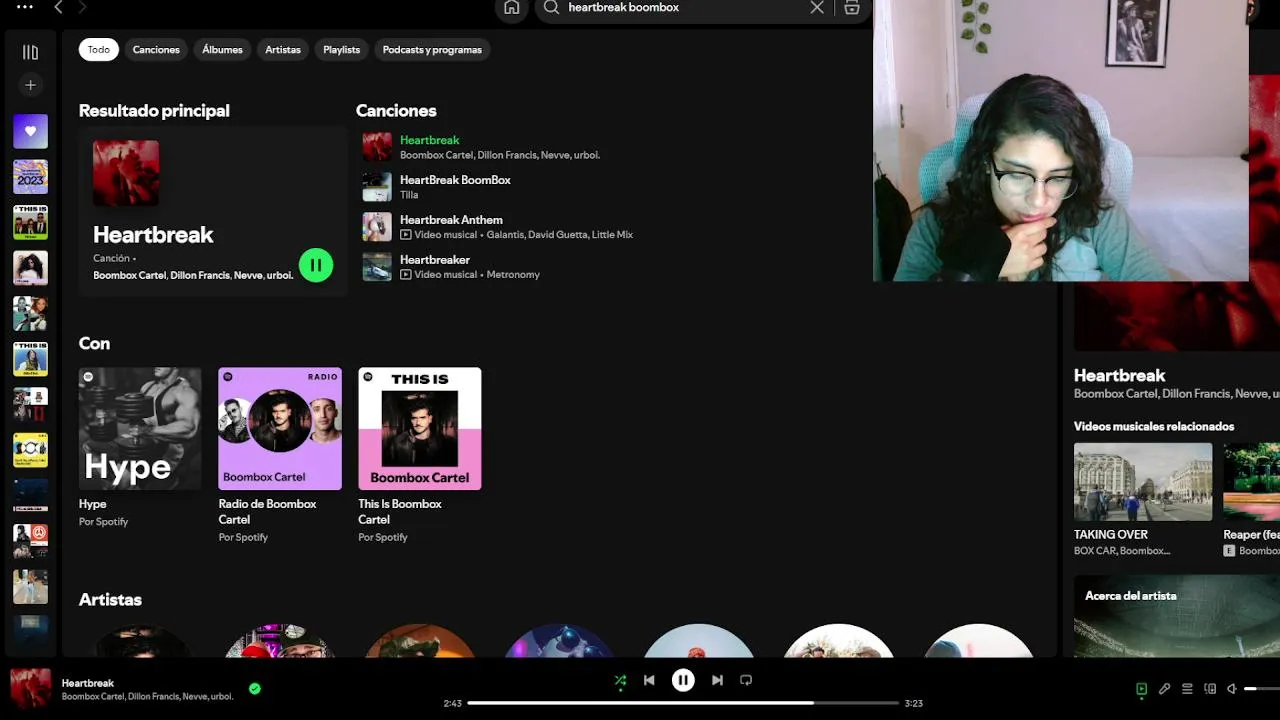
Task: Select the Playlists filter chip
Action: [341, 49]
